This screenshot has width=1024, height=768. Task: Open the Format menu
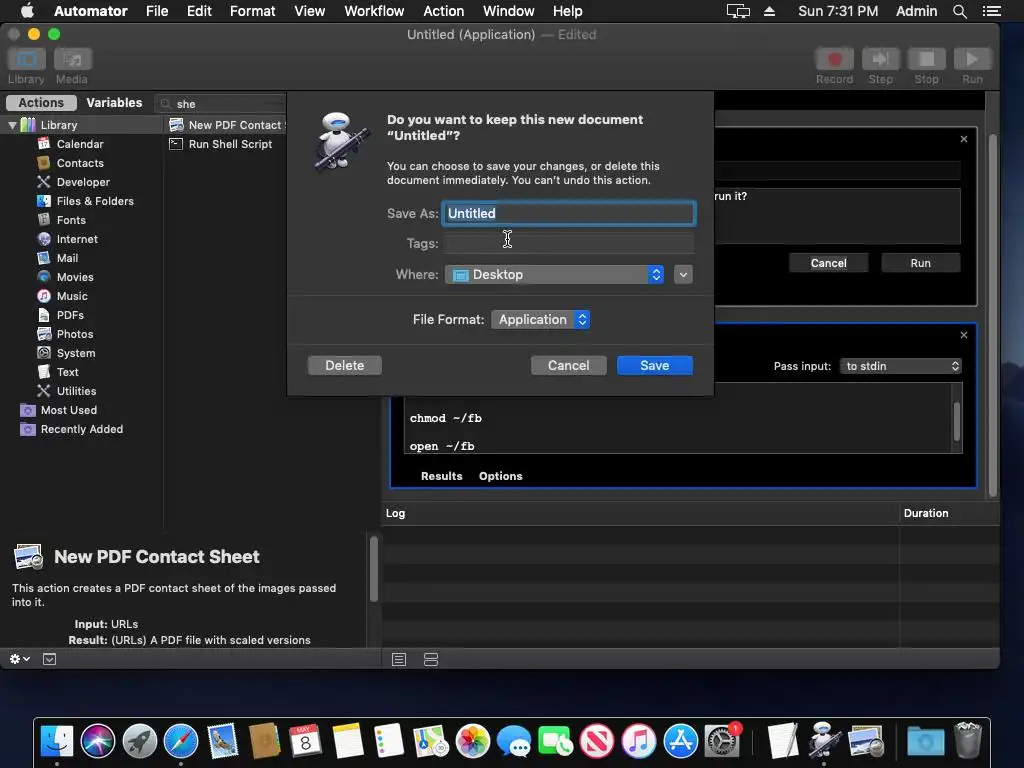[253, 11]
